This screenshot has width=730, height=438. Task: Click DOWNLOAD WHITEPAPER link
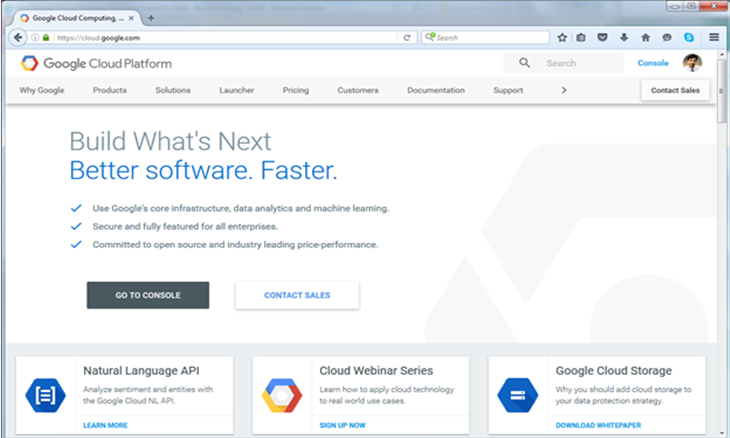click(x=598, y=425)
